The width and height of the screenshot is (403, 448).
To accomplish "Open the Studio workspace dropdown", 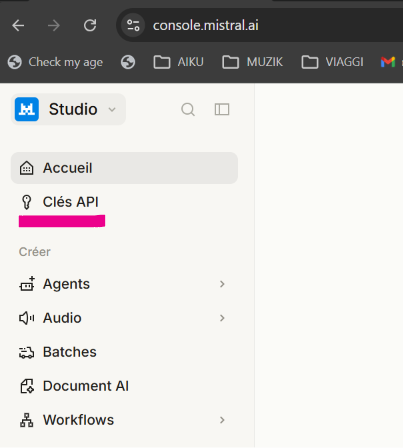I will tap(69, 109).
